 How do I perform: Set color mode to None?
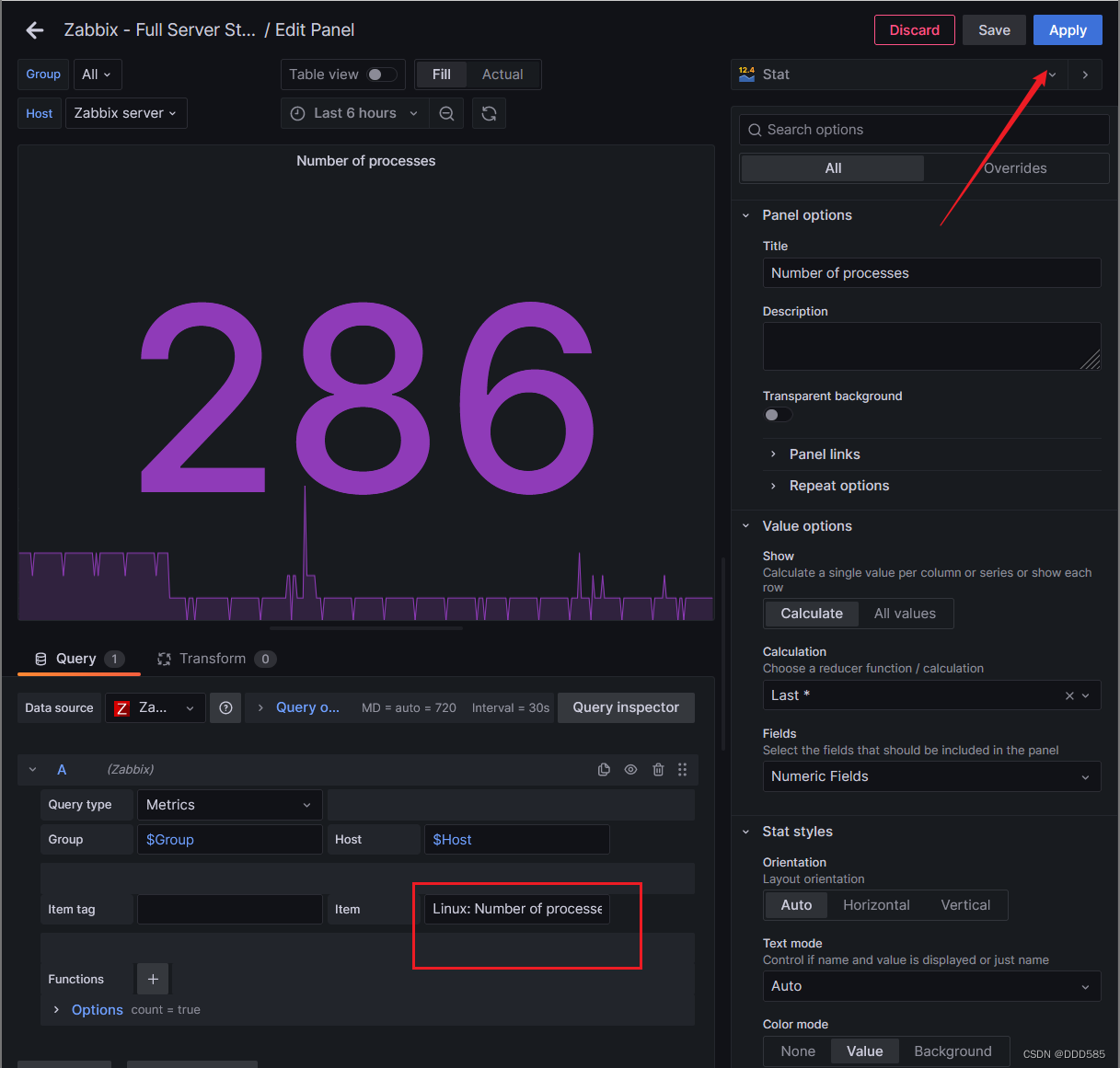coord(798,1051)
